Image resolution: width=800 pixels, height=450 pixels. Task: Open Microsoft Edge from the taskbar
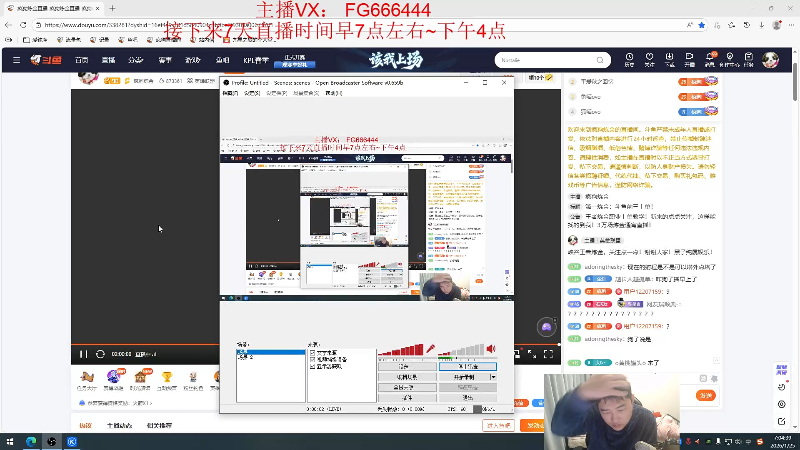point(31,441)
